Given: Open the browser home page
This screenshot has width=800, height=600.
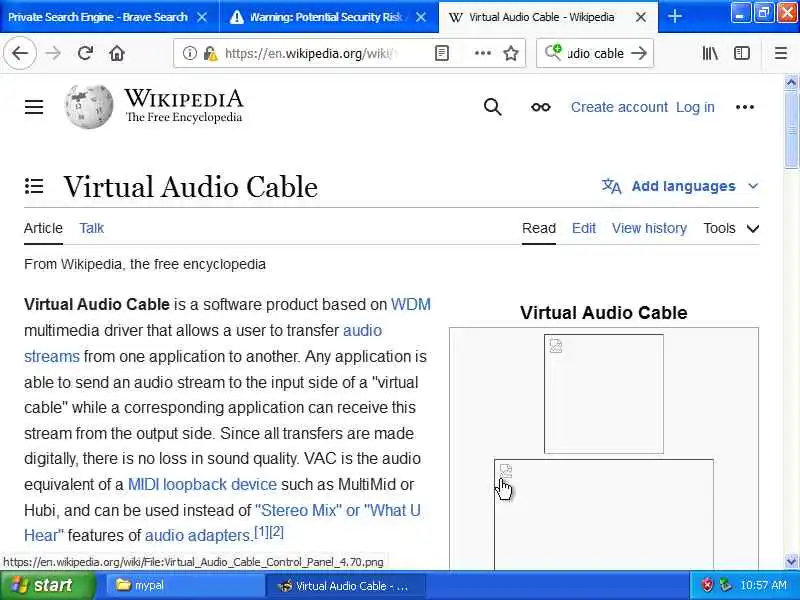Looking at the screenshot, I should (117, 53).
